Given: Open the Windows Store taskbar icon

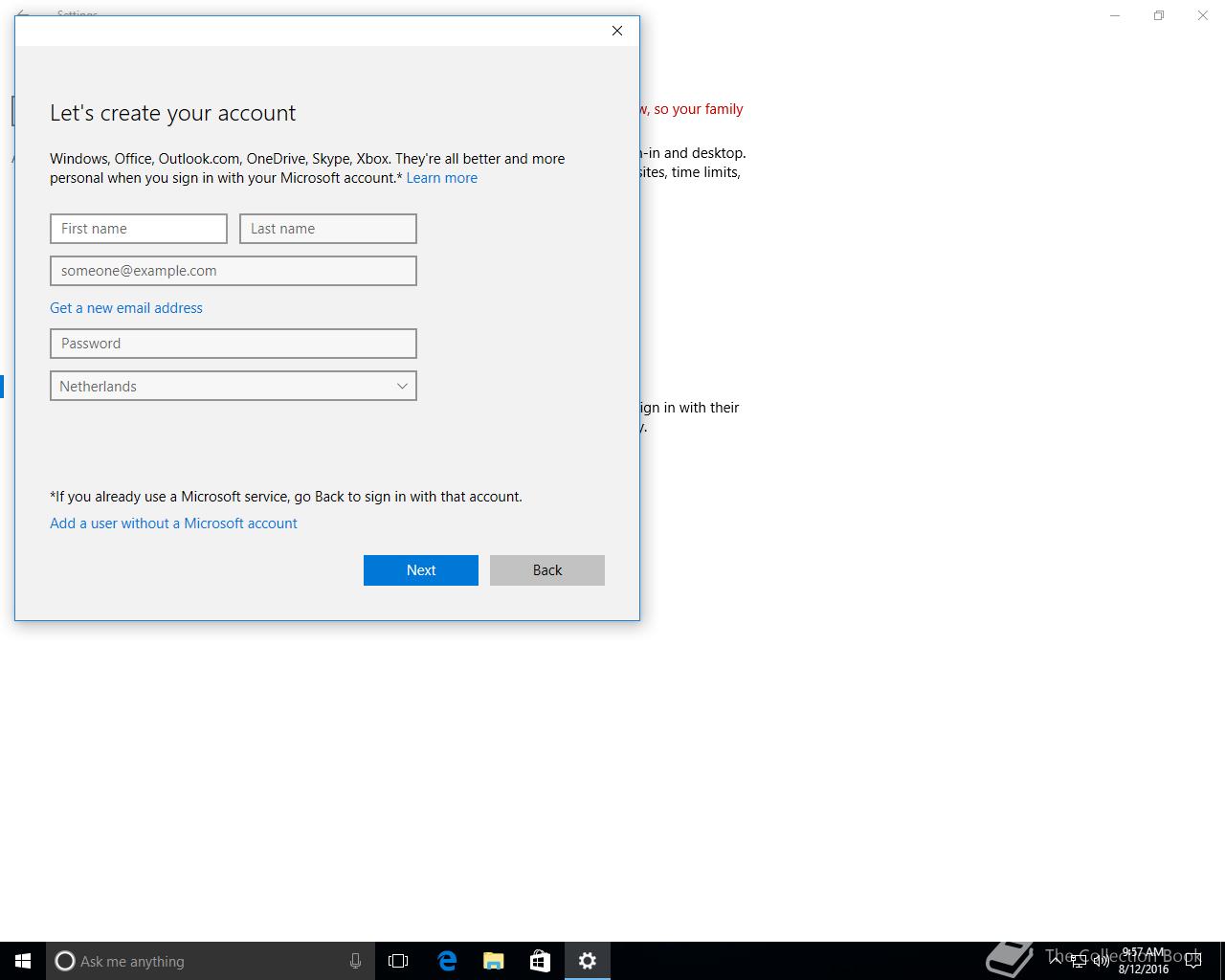Looking at the screenshot, I should click(540, 961).
